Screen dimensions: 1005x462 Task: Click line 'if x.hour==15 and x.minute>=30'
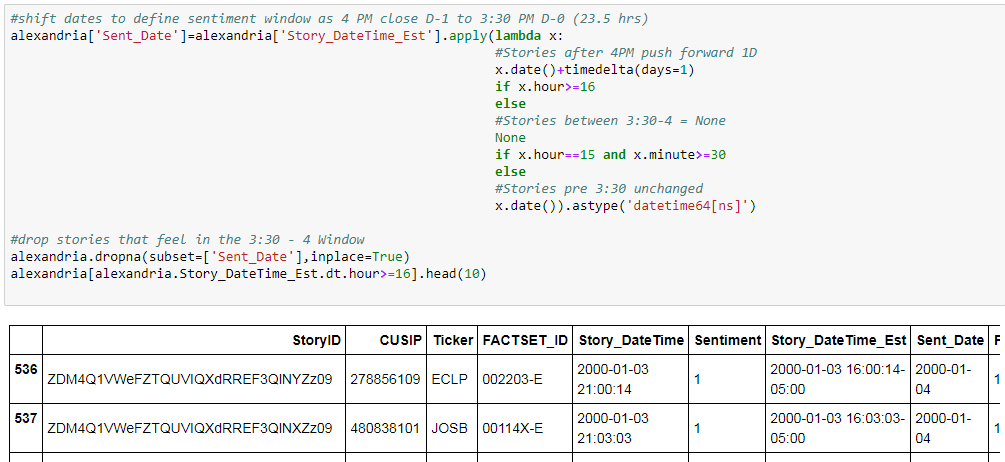click(610, 154)
